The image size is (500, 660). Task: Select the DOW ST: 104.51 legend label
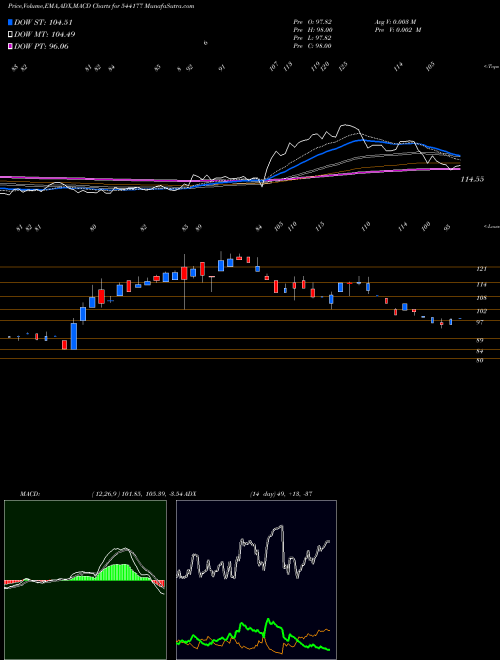click(43, 23)
